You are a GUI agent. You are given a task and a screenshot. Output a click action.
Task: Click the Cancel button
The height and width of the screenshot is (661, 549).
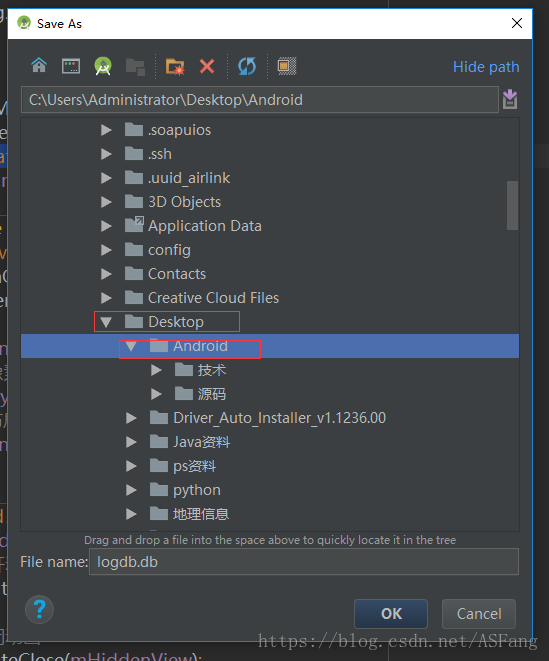479,614
